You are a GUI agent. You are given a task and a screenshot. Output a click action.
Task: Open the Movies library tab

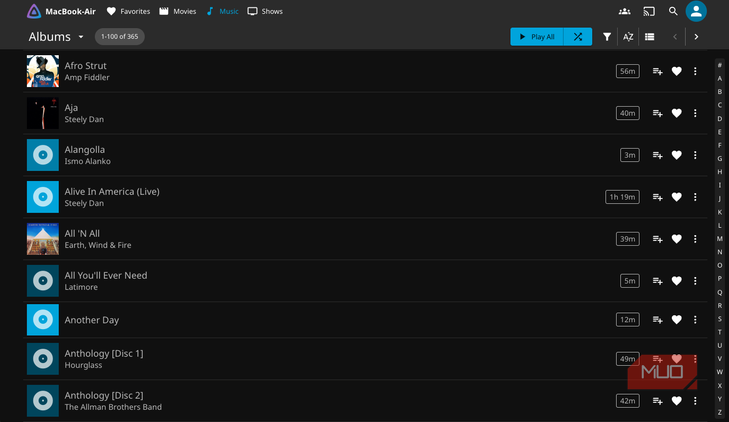pyautogui.click(x=178, y=11)
